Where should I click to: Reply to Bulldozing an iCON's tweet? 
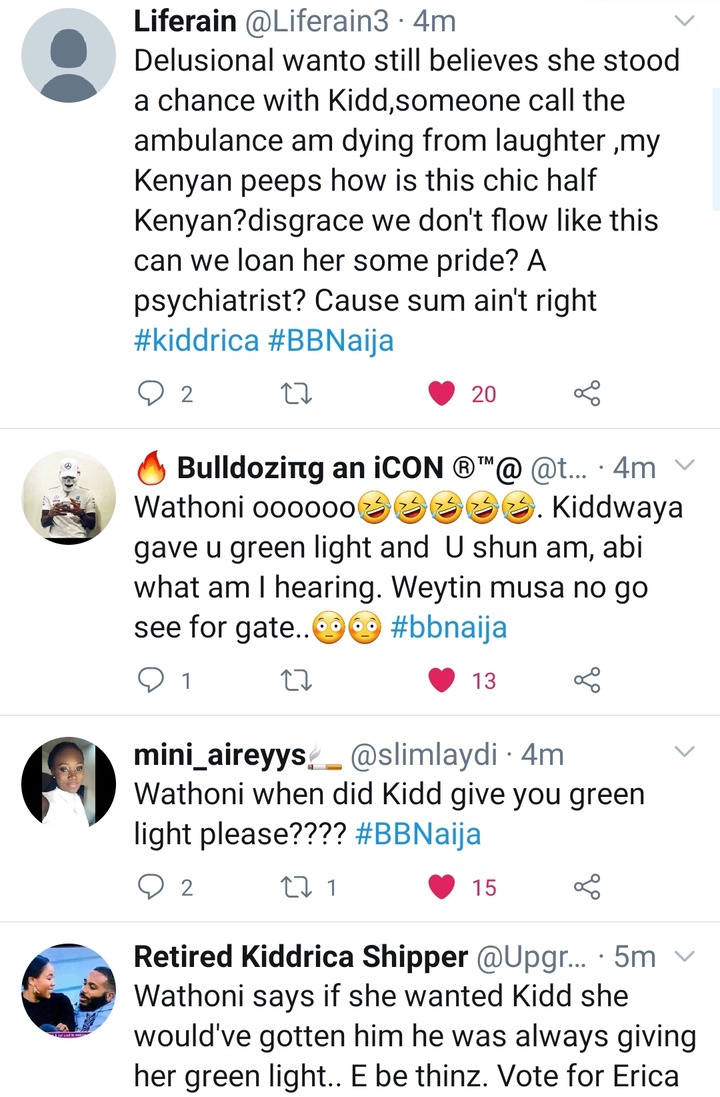[150, 681]
